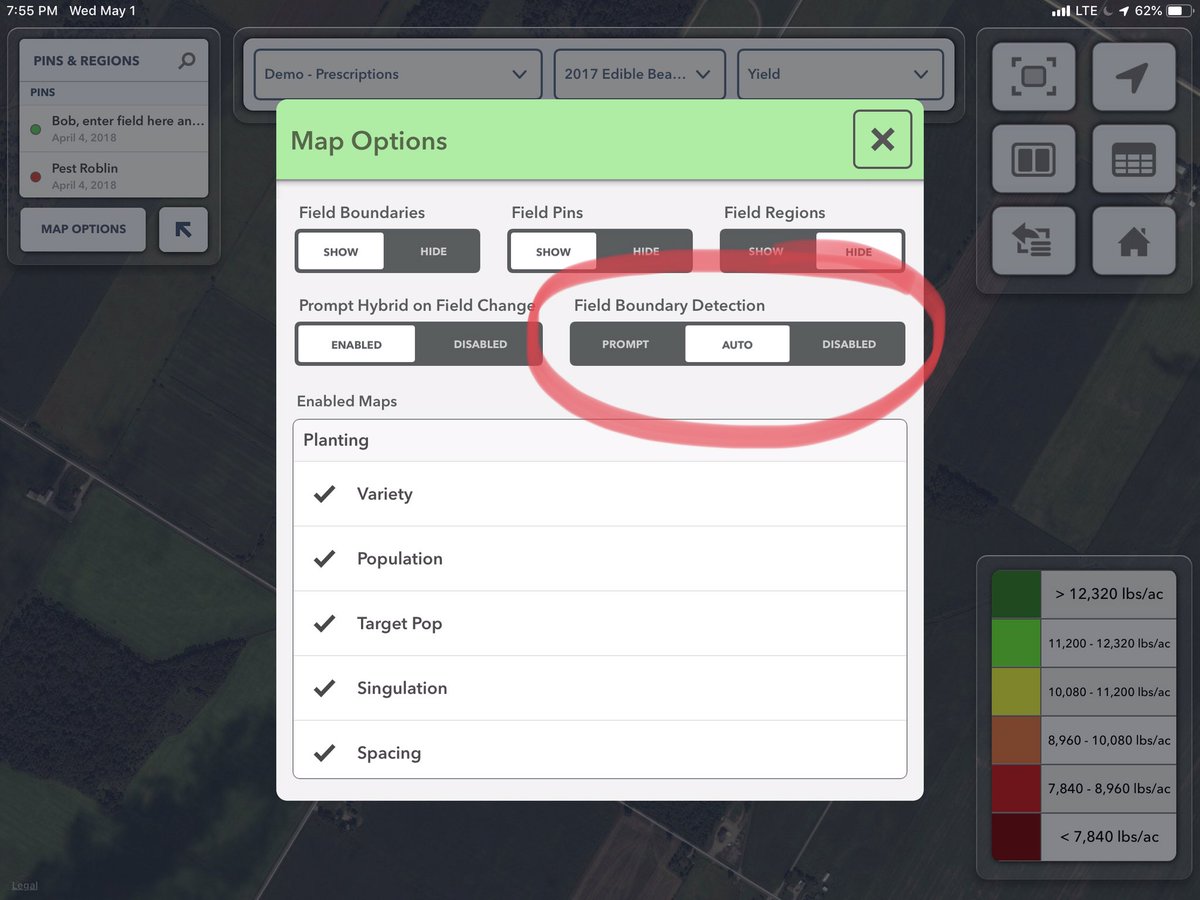Image resolution: width=1200 pixels, height=900 pixels.
Task: Tap the battery 62% status indicator
Action: 1162,11
